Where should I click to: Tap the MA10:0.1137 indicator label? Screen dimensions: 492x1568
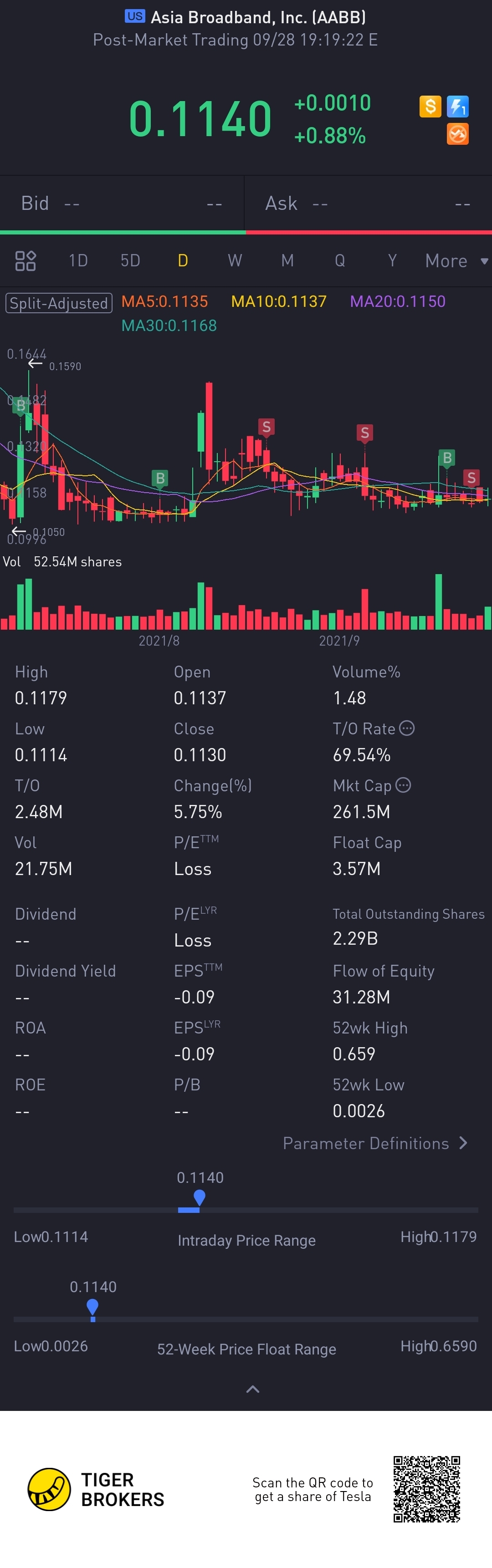[279, 301]
